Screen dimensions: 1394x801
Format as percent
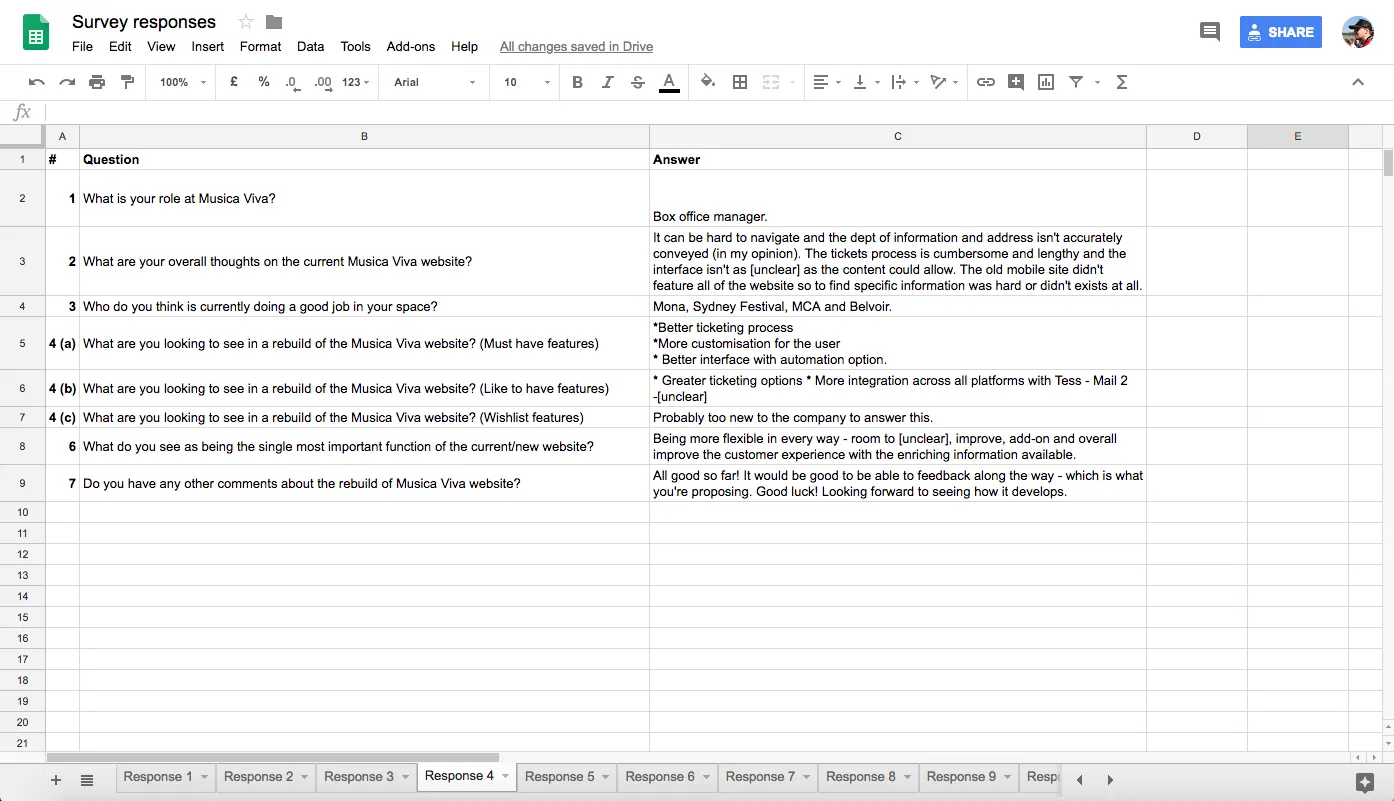(264, 82)
